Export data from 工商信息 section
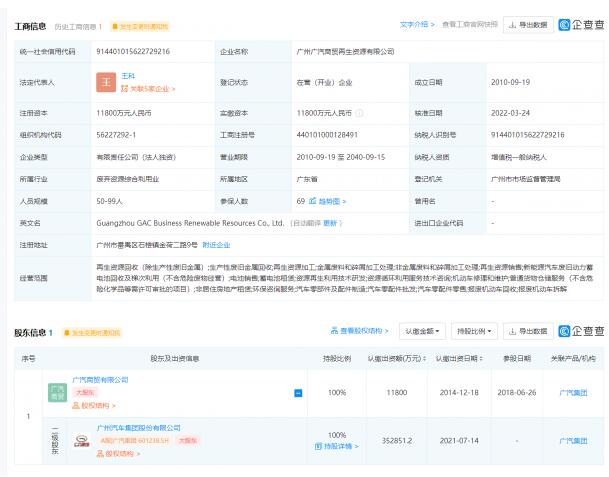Image resolution: width=609 pixels, height=477 pixels. pyautogui.click(x=528, y=25)
